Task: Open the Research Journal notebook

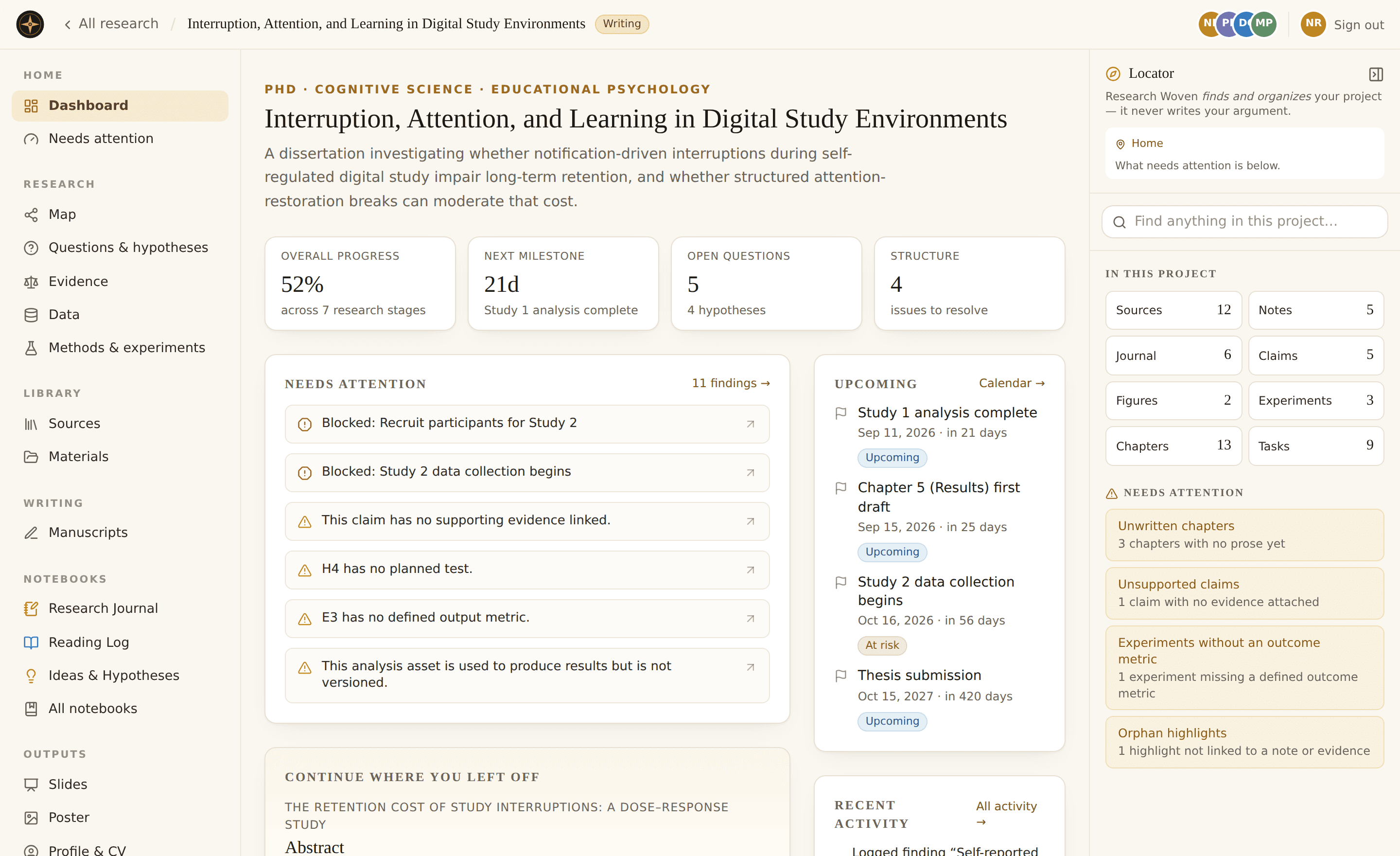Action: point(120,608)
